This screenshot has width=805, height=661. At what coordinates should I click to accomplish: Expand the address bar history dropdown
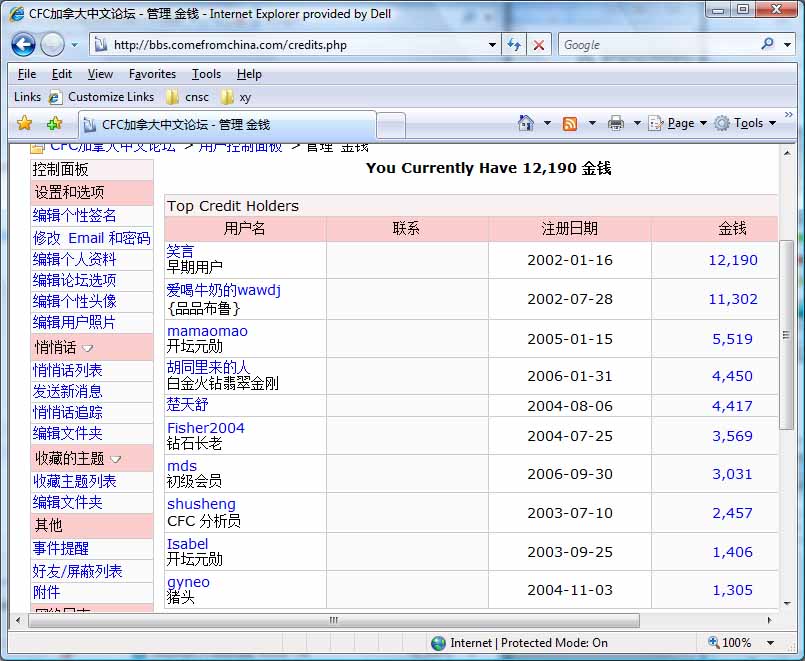point(492,45)
